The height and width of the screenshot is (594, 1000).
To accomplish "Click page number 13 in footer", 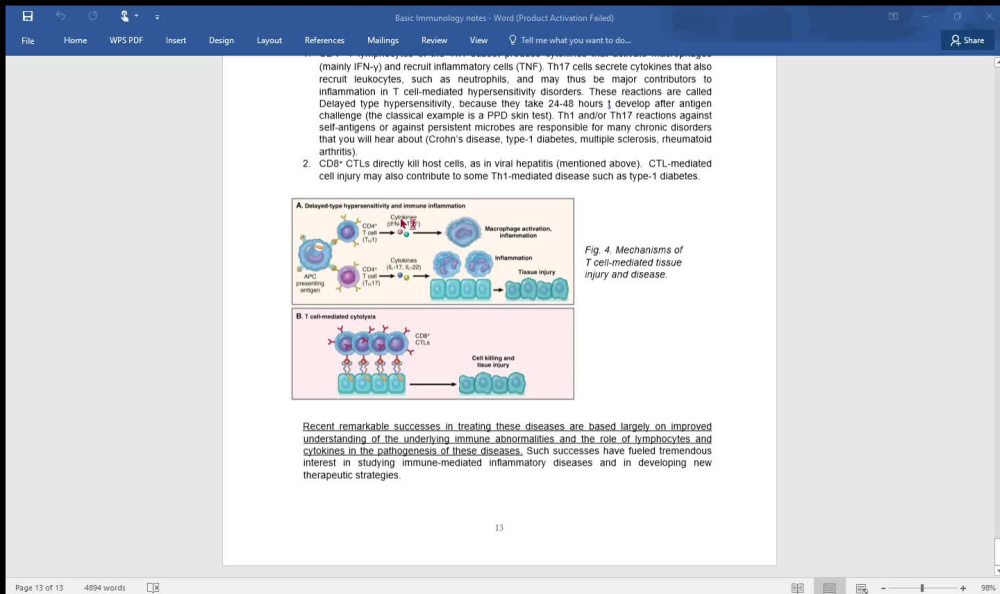I will [x=499, y=528].
